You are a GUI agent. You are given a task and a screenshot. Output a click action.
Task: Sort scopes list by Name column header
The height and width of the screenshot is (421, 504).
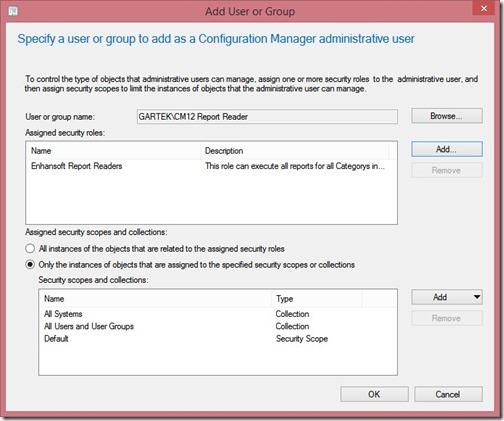click(156, 299)
